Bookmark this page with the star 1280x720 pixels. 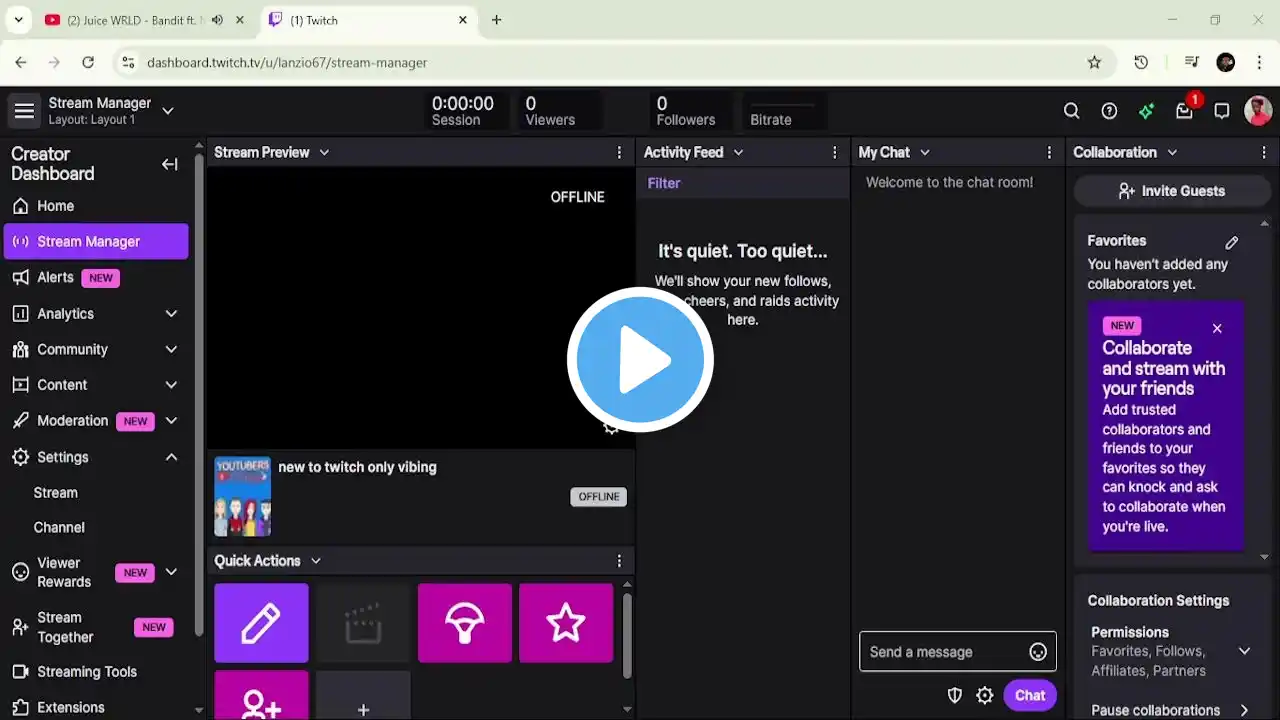pos(1094,62)
